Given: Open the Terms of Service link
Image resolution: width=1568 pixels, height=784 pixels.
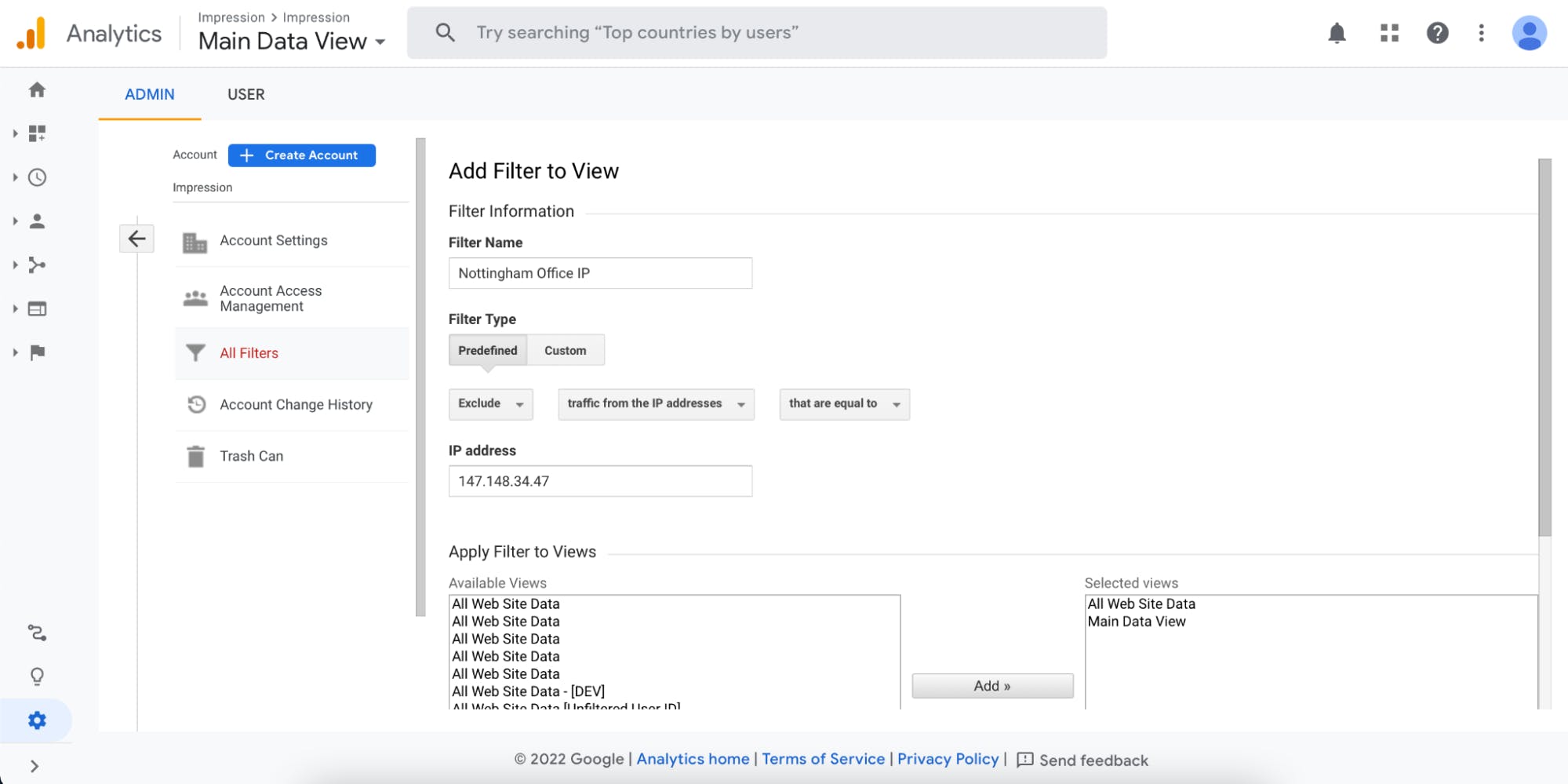Looking at the screenshot, I should (823, 759).
